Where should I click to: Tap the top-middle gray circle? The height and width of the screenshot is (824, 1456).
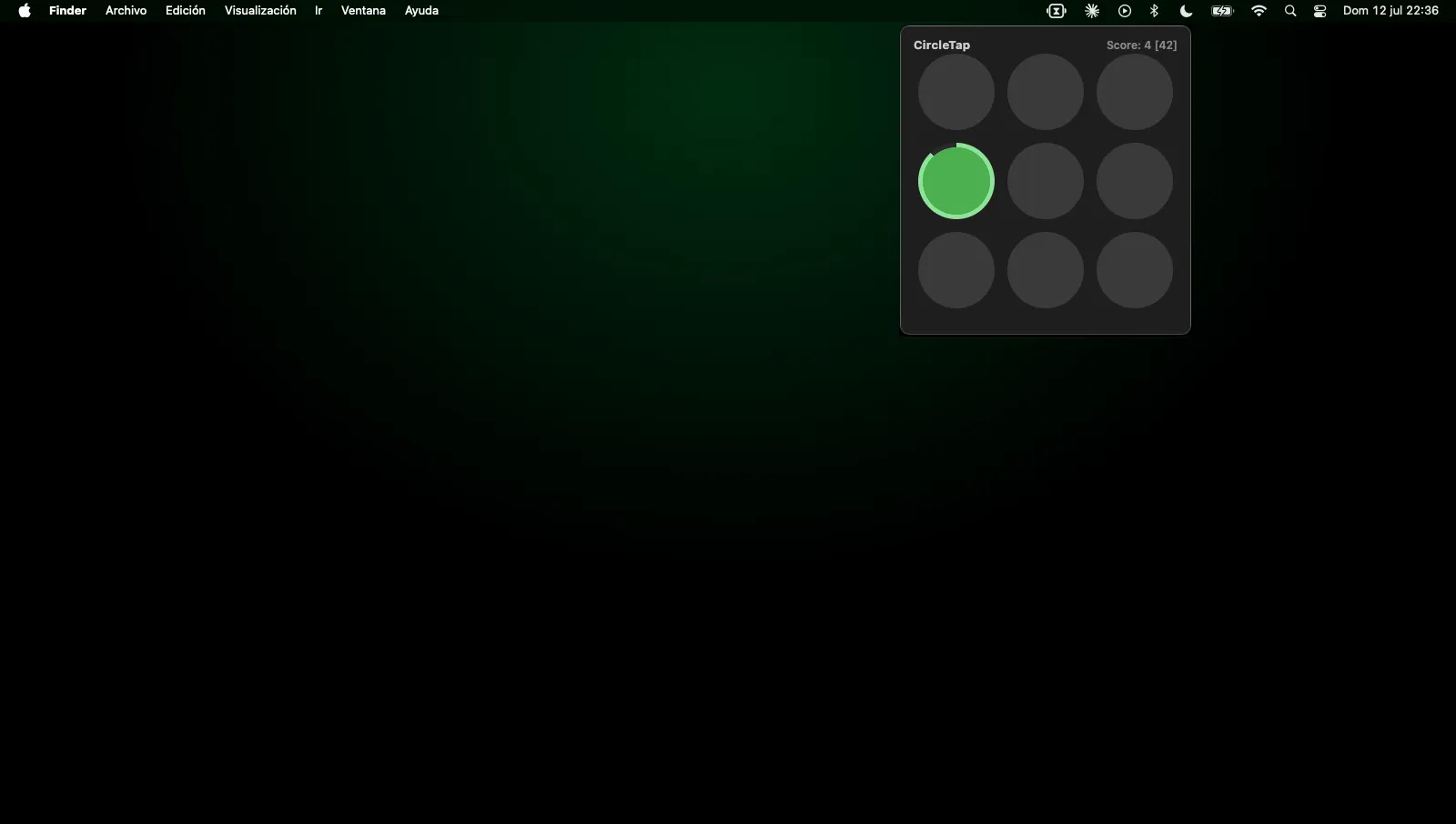(1046, 92)
